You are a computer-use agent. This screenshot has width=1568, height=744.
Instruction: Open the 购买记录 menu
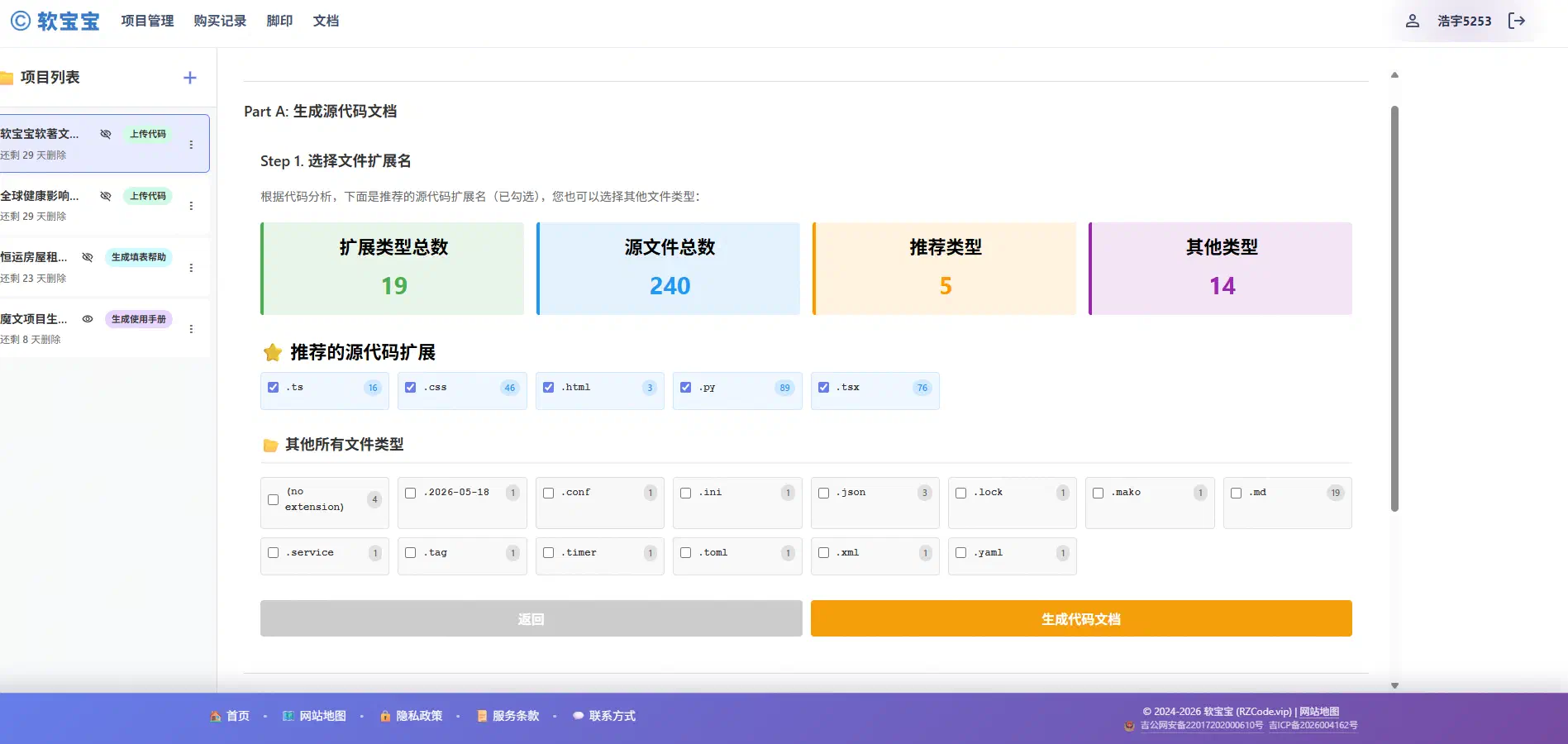coord(220,21)
